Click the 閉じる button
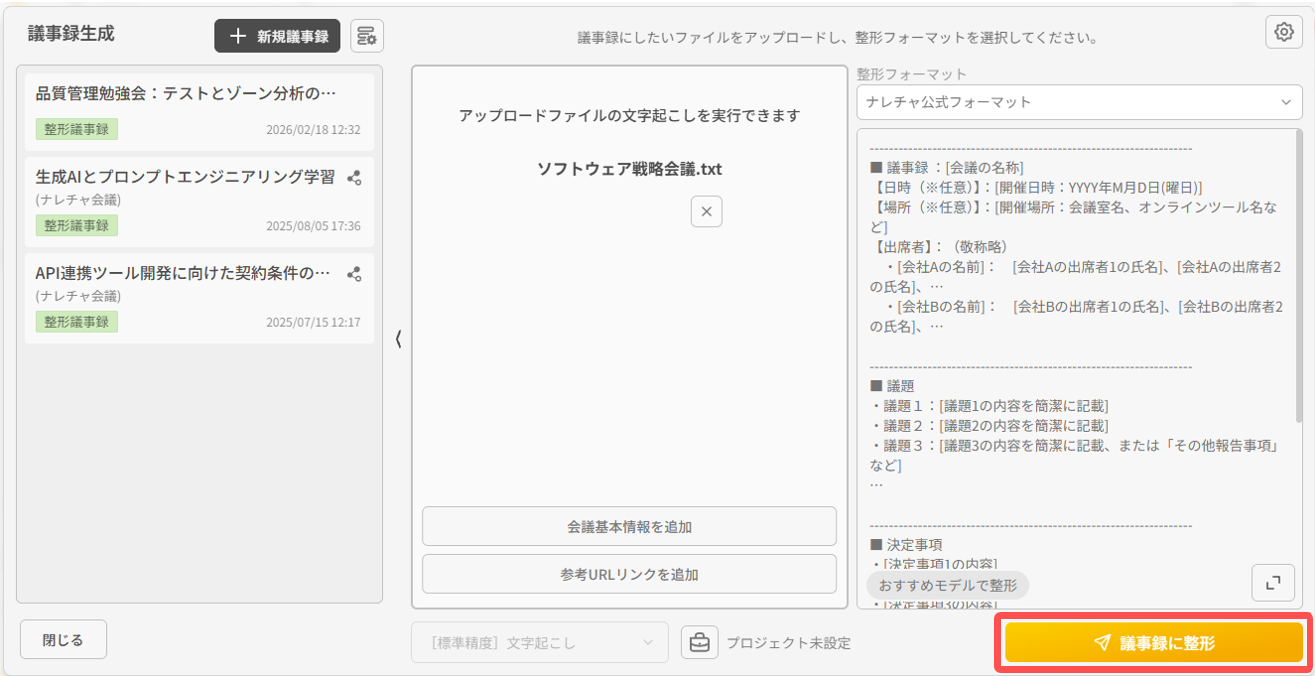 pyautogui.click(x=63, y=640)
